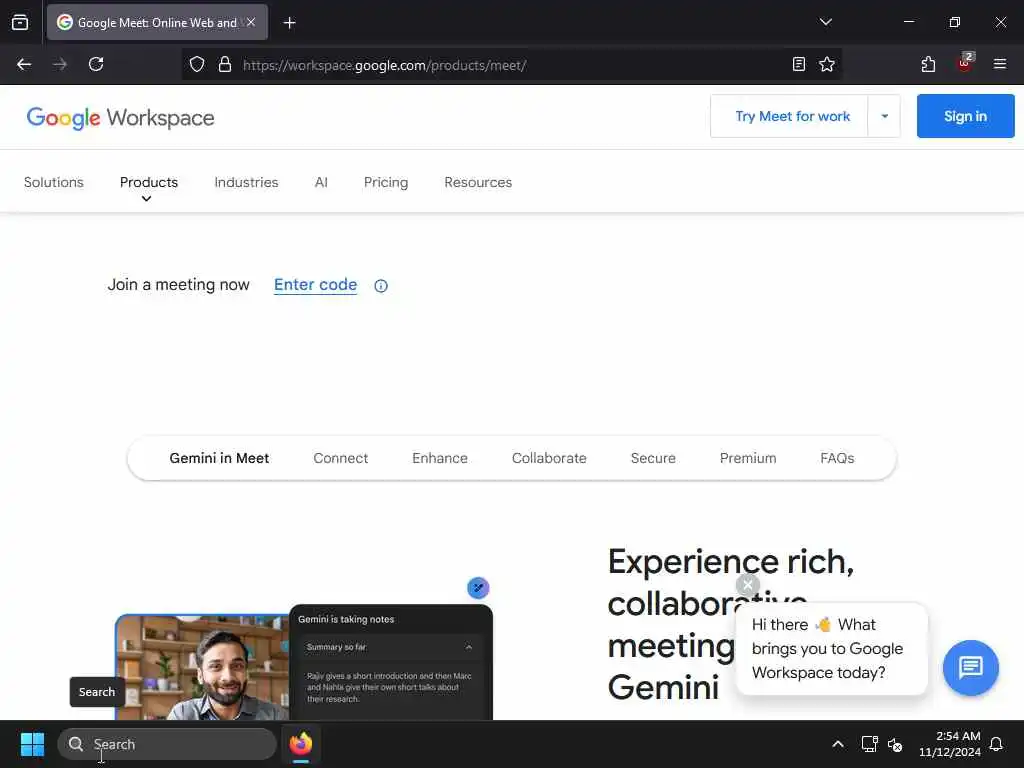Click the Hi there chat message

coord(831,648)
